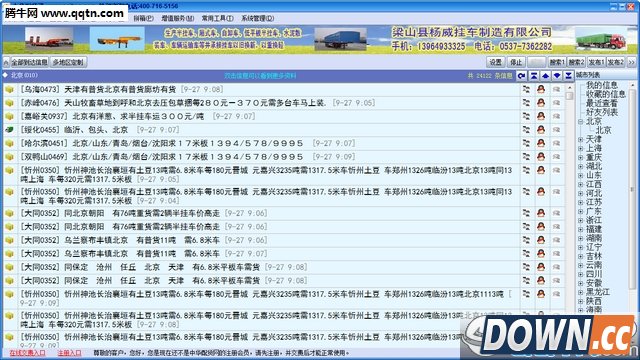Click the 搜索2 button
This screenshot has width=640, height=360.
576,62
